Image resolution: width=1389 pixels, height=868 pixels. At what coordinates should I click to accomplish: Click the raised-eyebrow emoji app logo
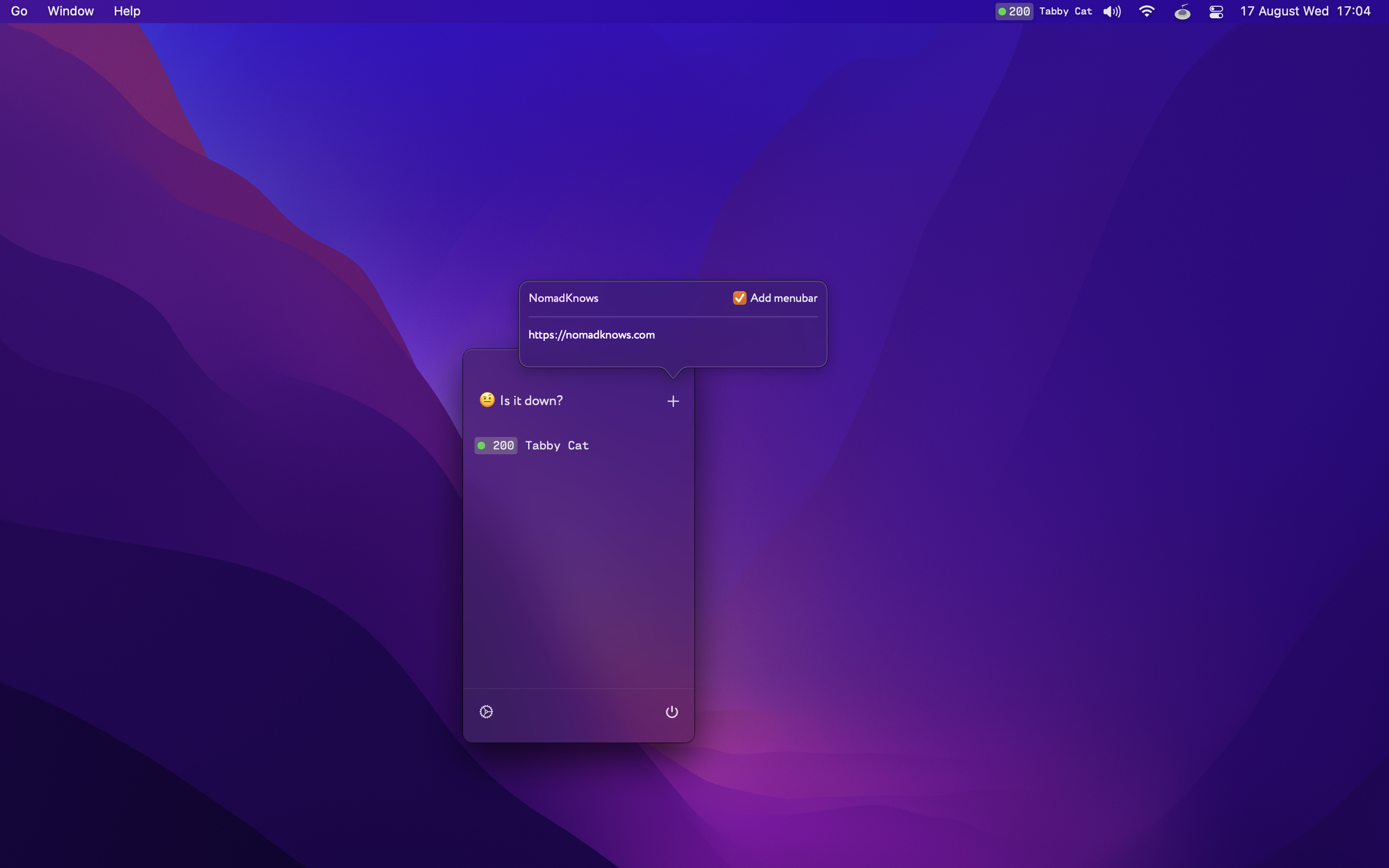pyautogui.click(x=487, y=400)
